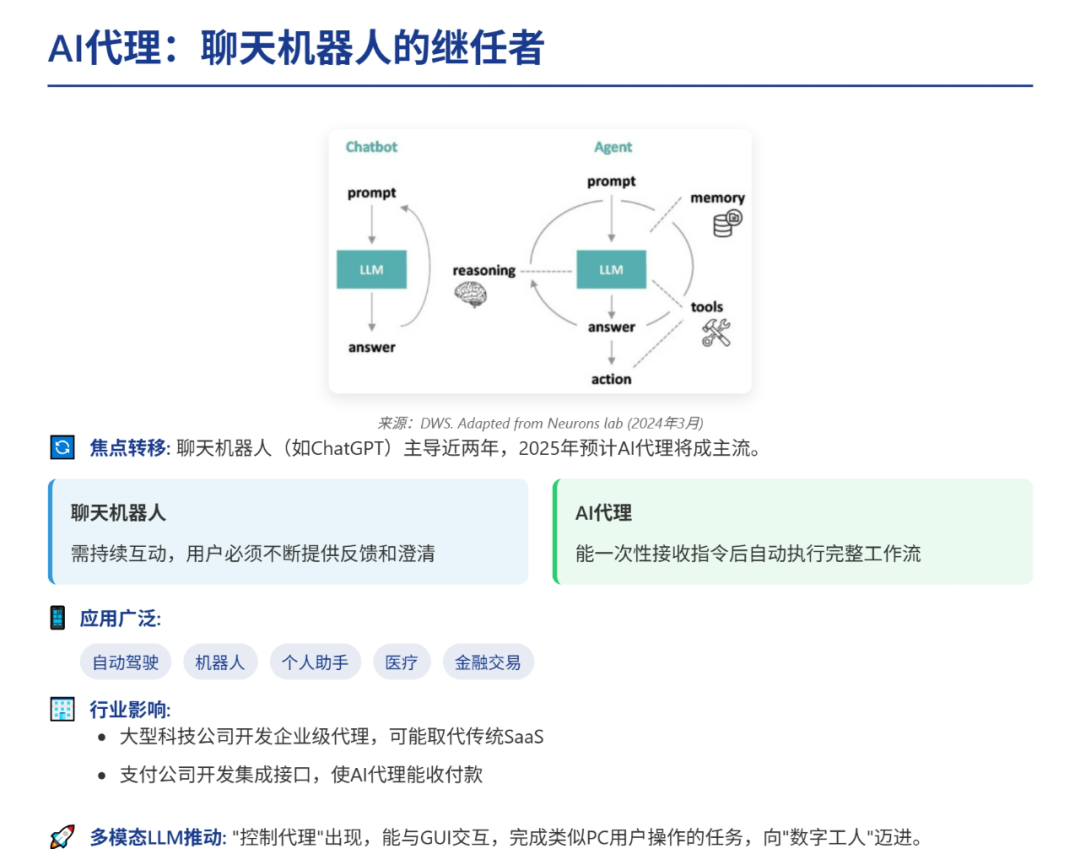Click the AI代理 green card
Viewport: 1080px width, 865px height.
[793, 532]
